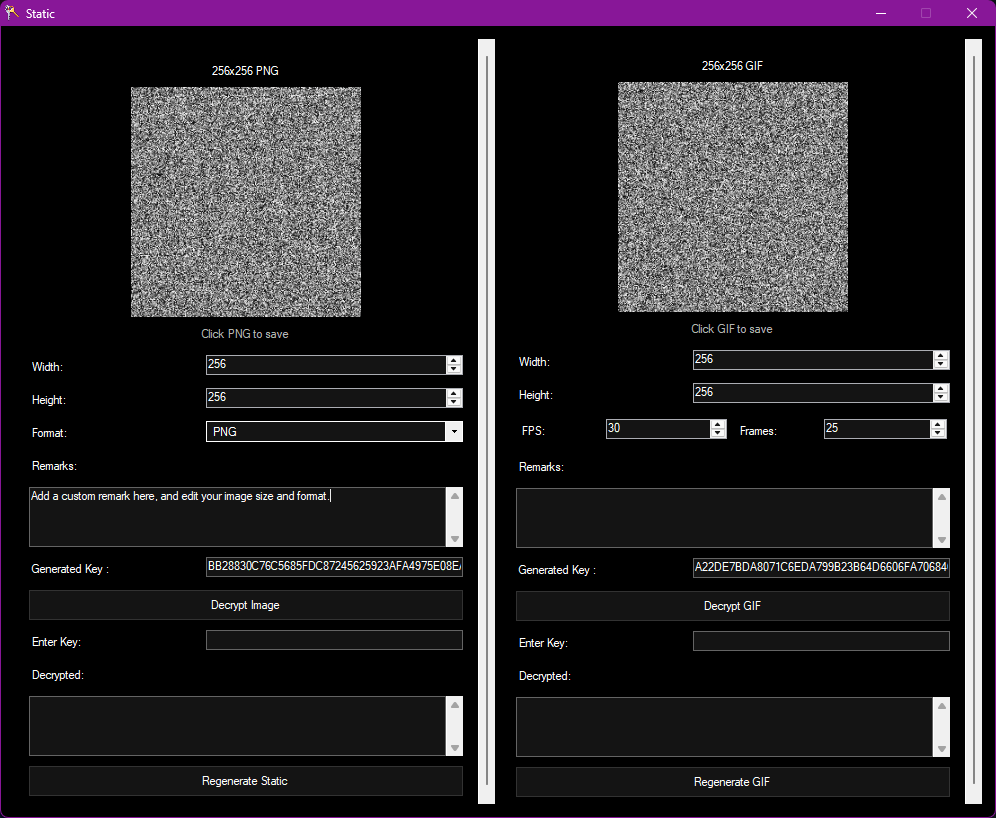Click the Static app icon in title bar
The width and height of the screenshot is (996, 818).
[11, 13]
